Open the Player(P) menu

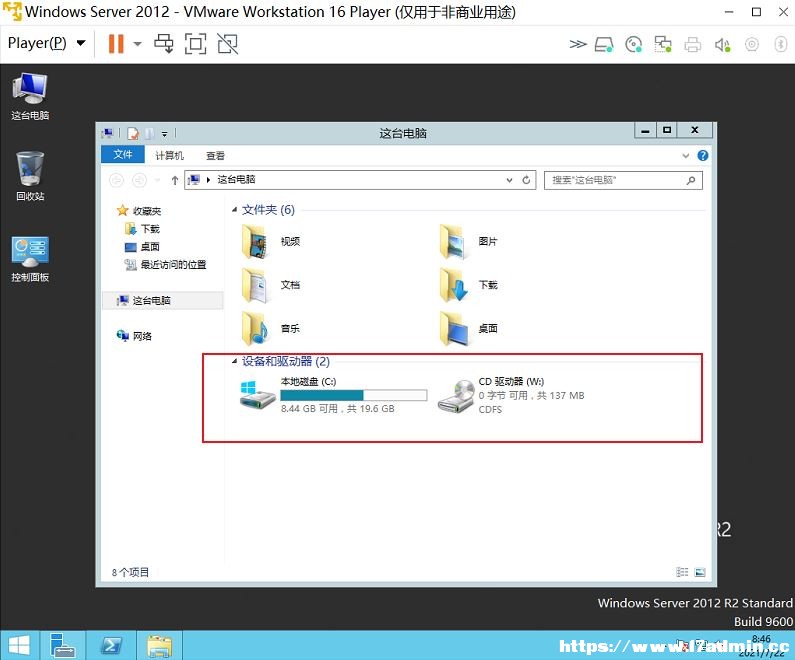46,43
